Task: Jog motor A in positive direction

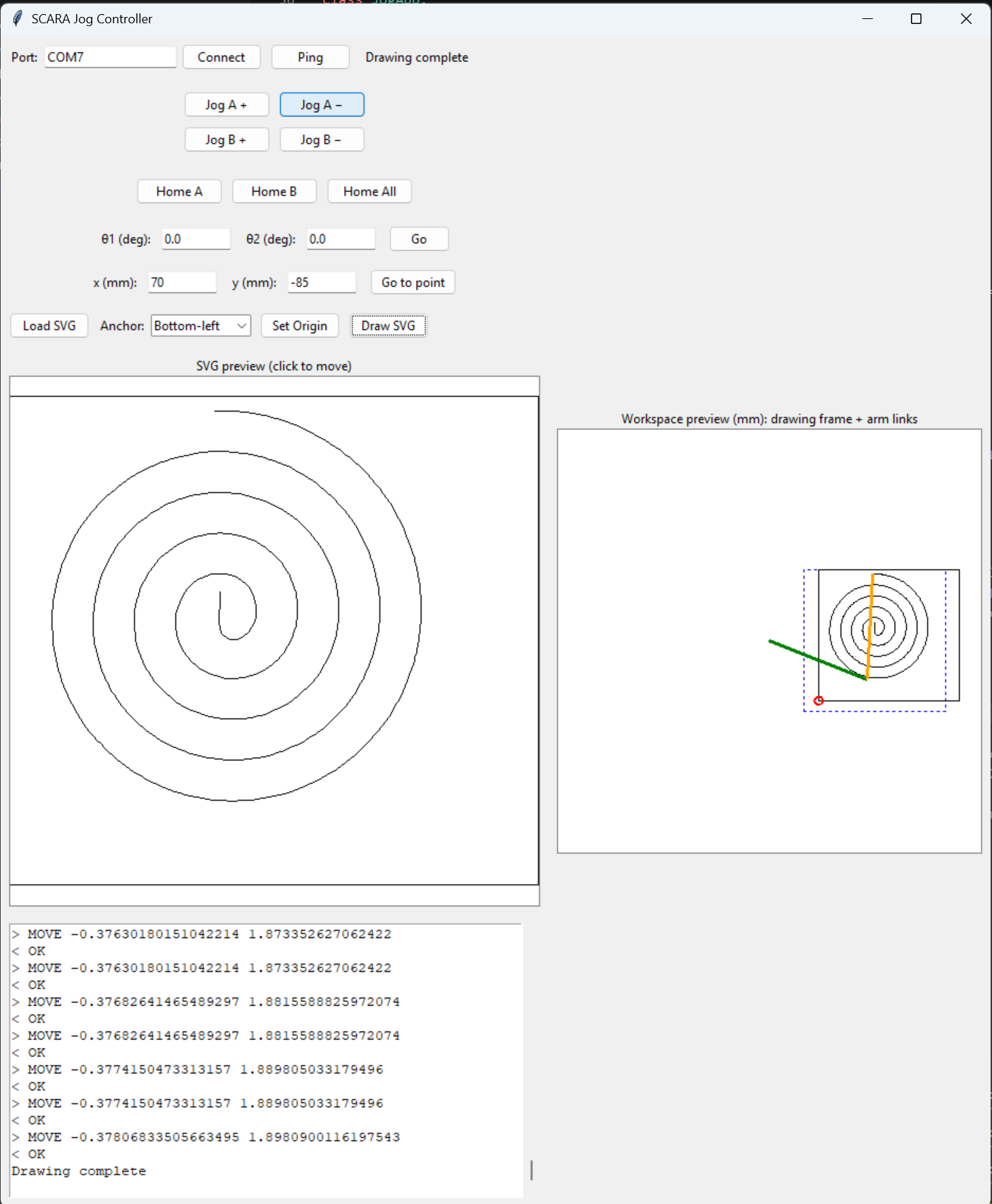Action: click(226, 104)
